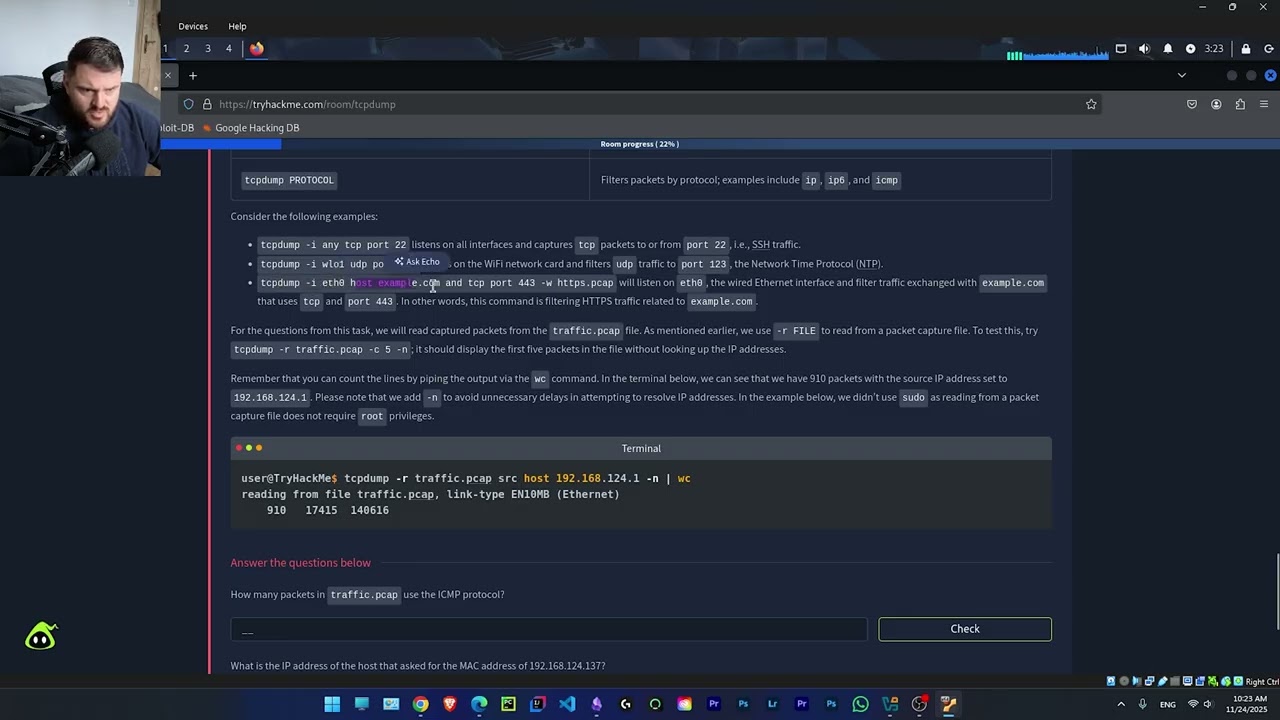This screenshot has height=720, width=1280.
Task: Open the Google Hacking DB bookmark
Action: coord(250,128)
